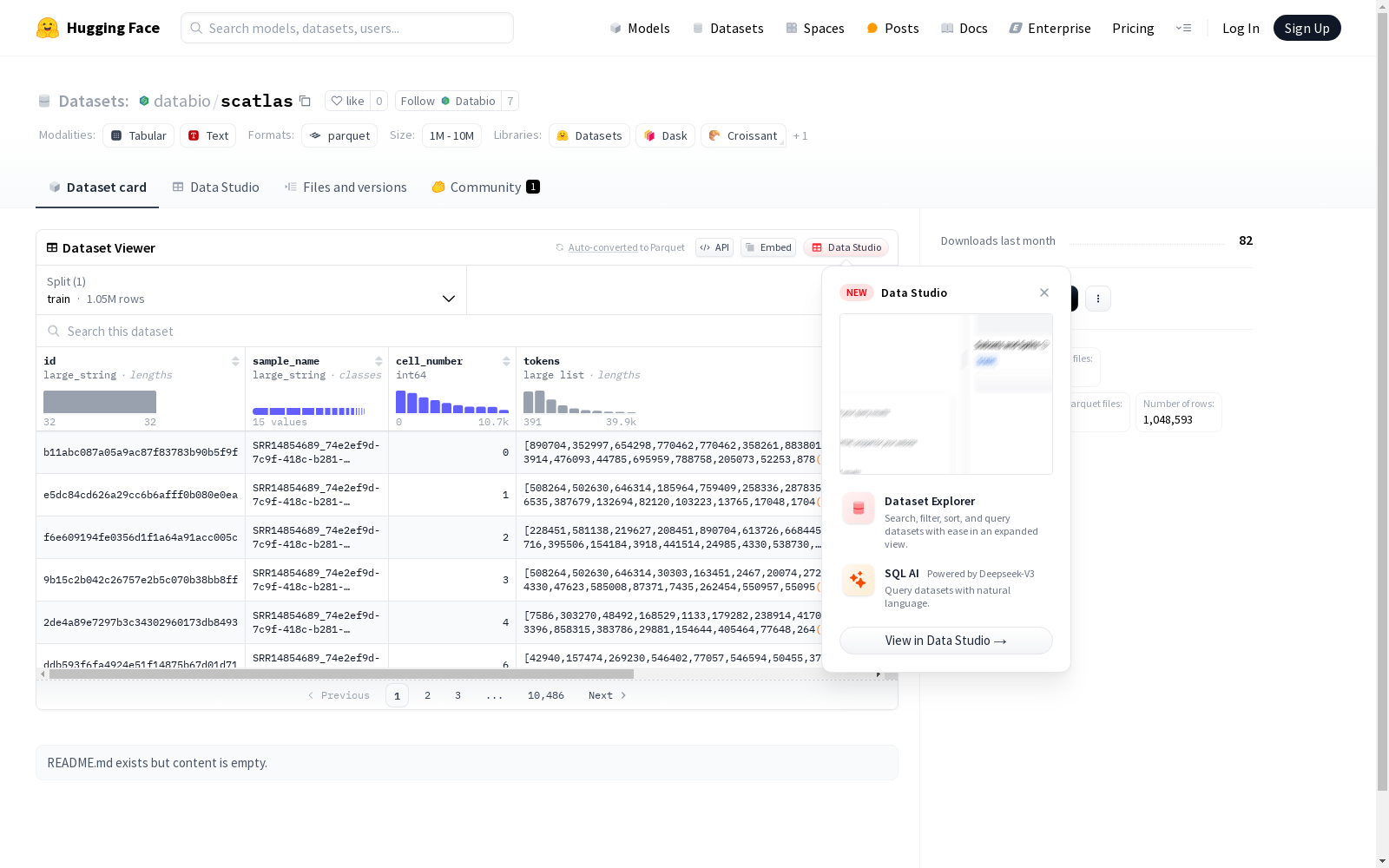The height and width of the screenshot is (868, 1389).
Task: Open the API button in Dataset Viewer
Action: 714,247
